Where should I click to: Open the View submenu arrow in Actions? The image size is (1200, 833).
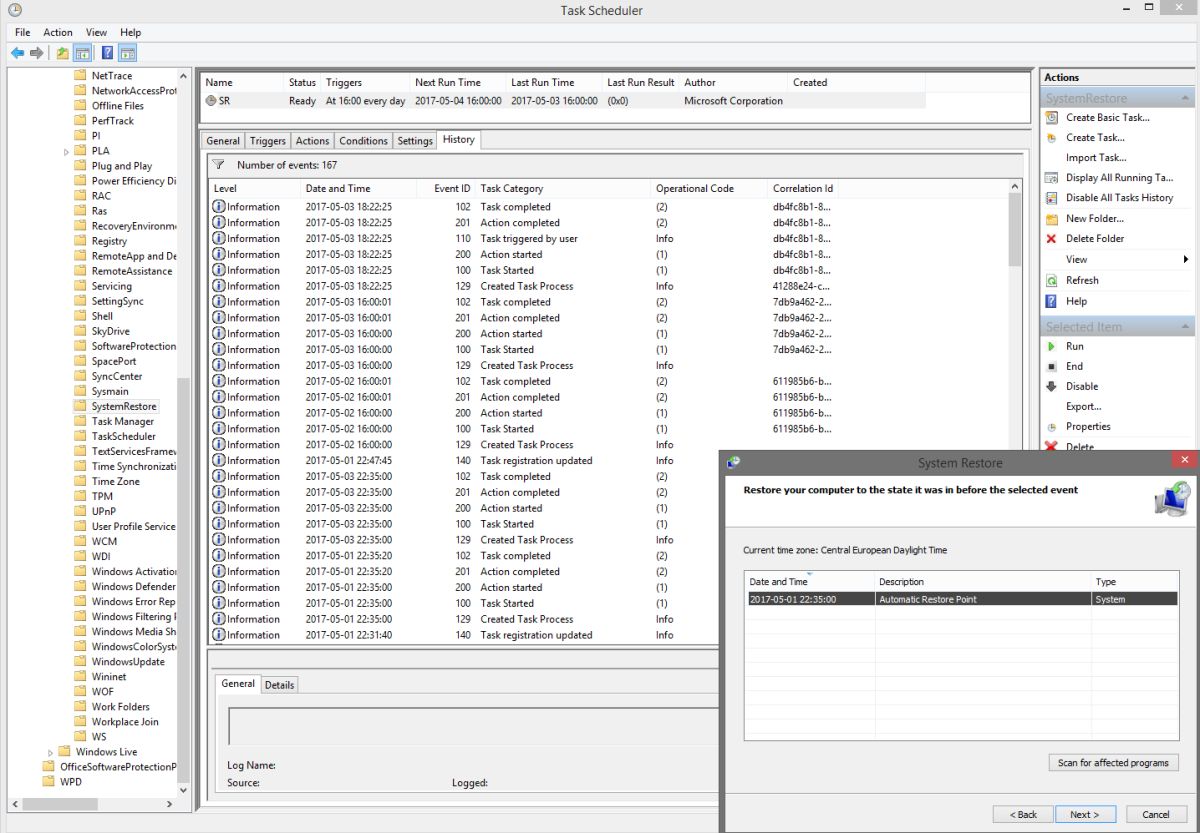point(1185,259)
